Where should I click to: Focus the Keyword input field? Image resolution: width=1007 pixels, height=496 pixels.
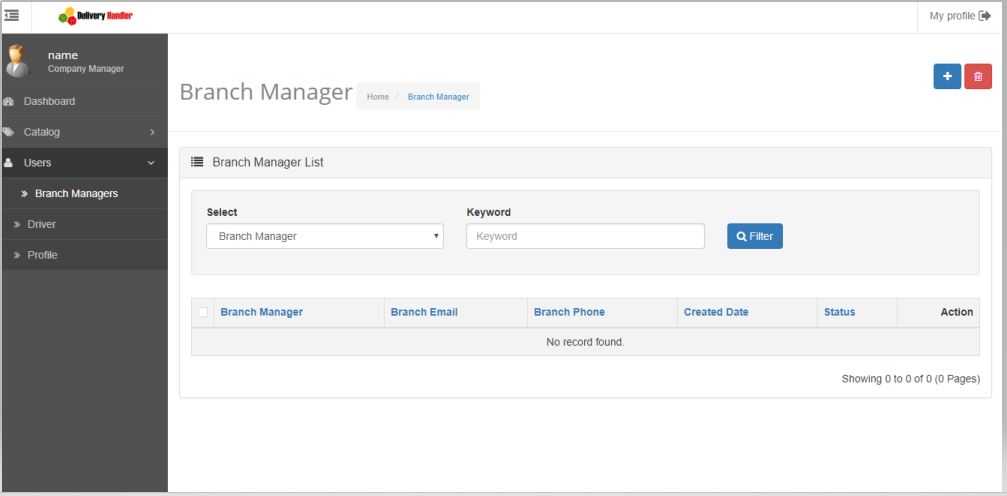pyautogui.click(x=585, y=236)
